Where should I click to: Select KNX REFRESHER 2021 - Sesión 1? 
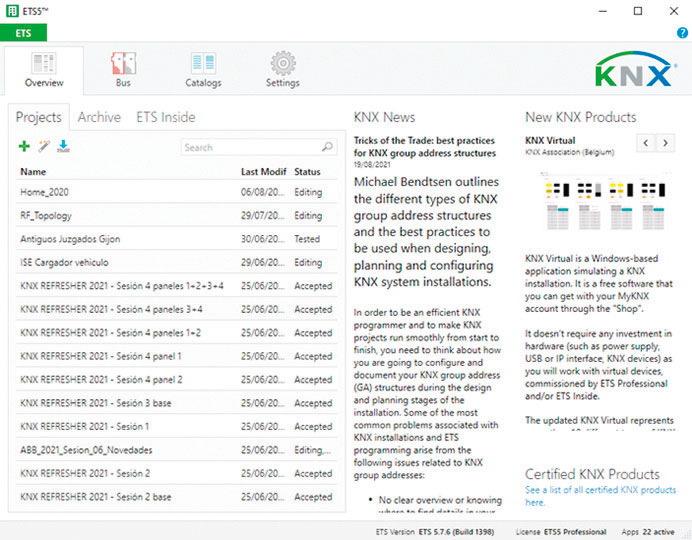point(177,426)
